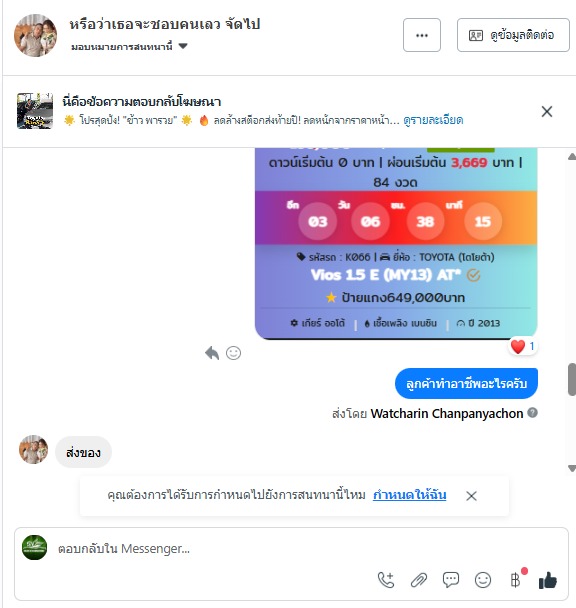
Task: Start a call using the phone icon
Action: (x=386, y=580)
